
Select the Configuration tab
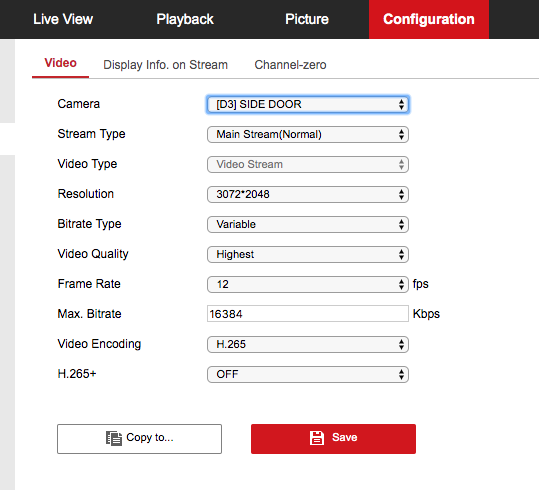(x=429, y=19)
